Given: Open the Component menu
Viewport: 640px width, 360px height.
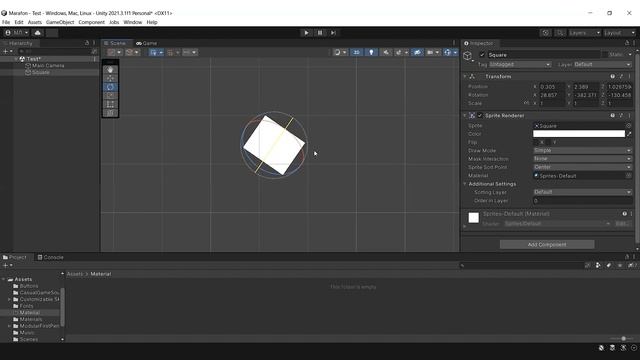Looking at the screenshot, I should (x=91, y=22).
